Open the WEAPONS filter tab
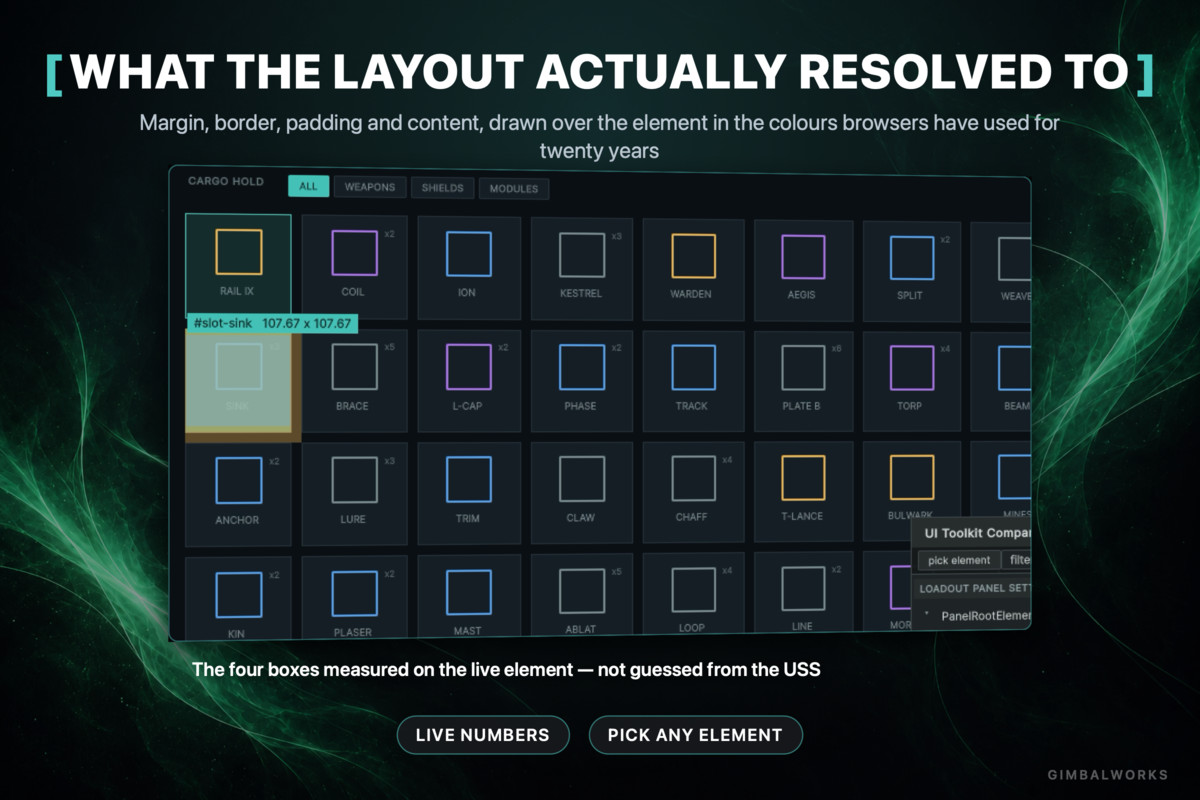Screen dimensions: 1200x800 [370, 187]
